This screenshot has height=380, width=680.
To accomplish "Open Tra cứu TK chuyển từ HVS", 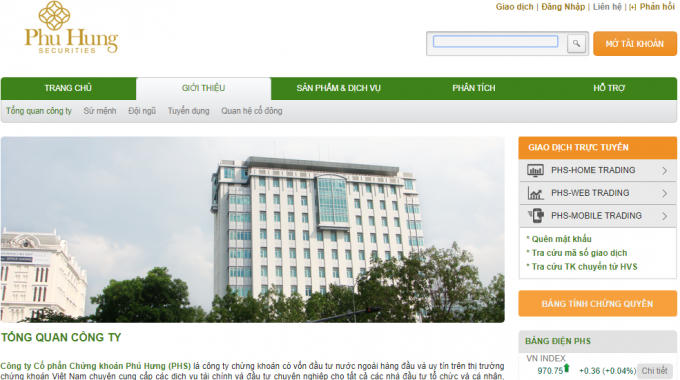I will pos(585,267).
